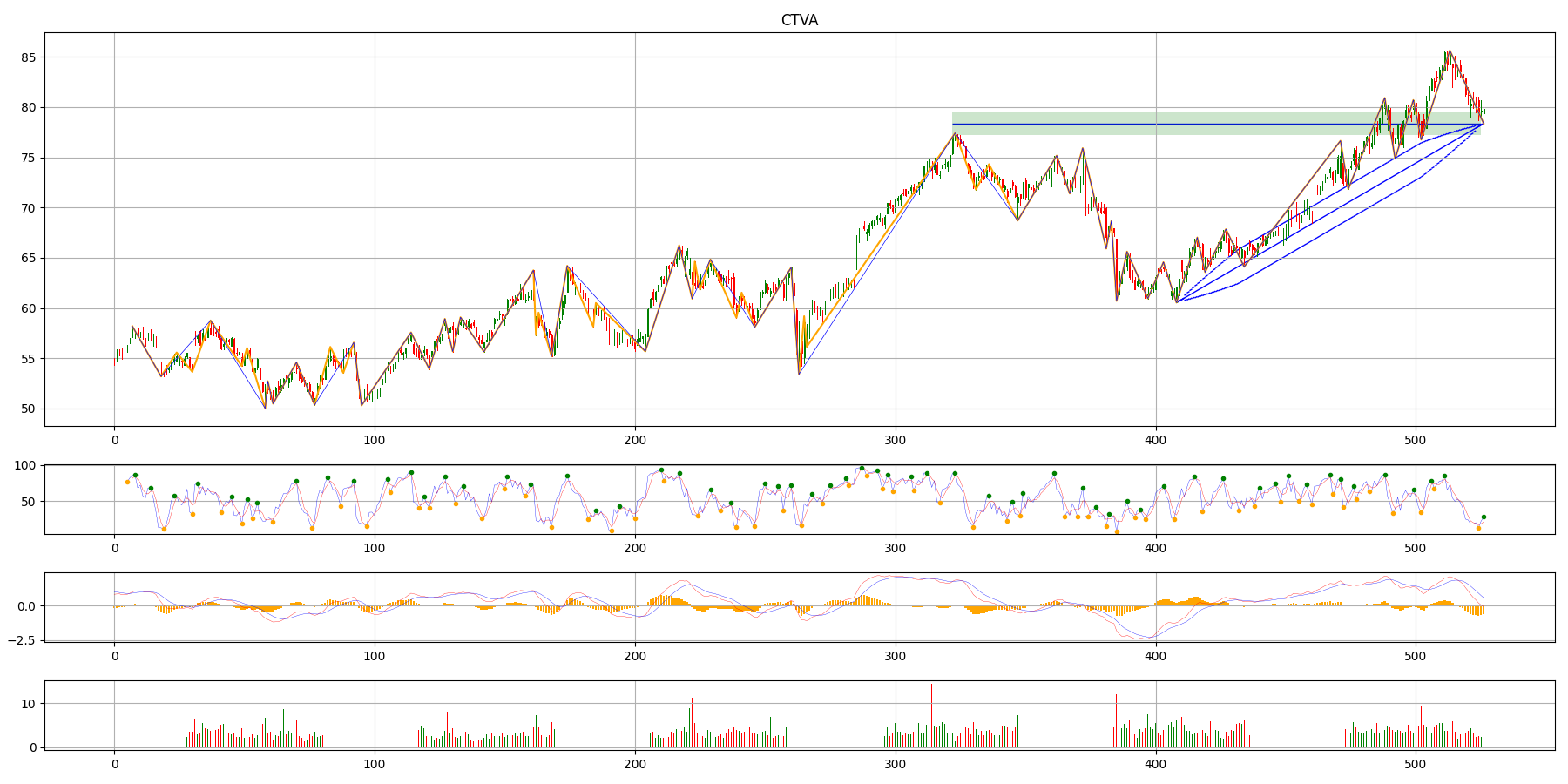This screenshot has height=784, width=1568.
Task: Click where blue fan lines converge at right
Action: click(x=1483, y=125)
